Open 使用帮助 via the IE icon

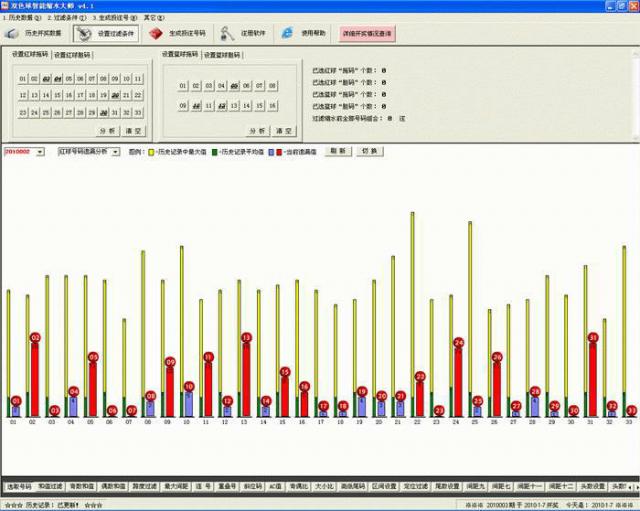pyautogui.click(x=288, y=33)
